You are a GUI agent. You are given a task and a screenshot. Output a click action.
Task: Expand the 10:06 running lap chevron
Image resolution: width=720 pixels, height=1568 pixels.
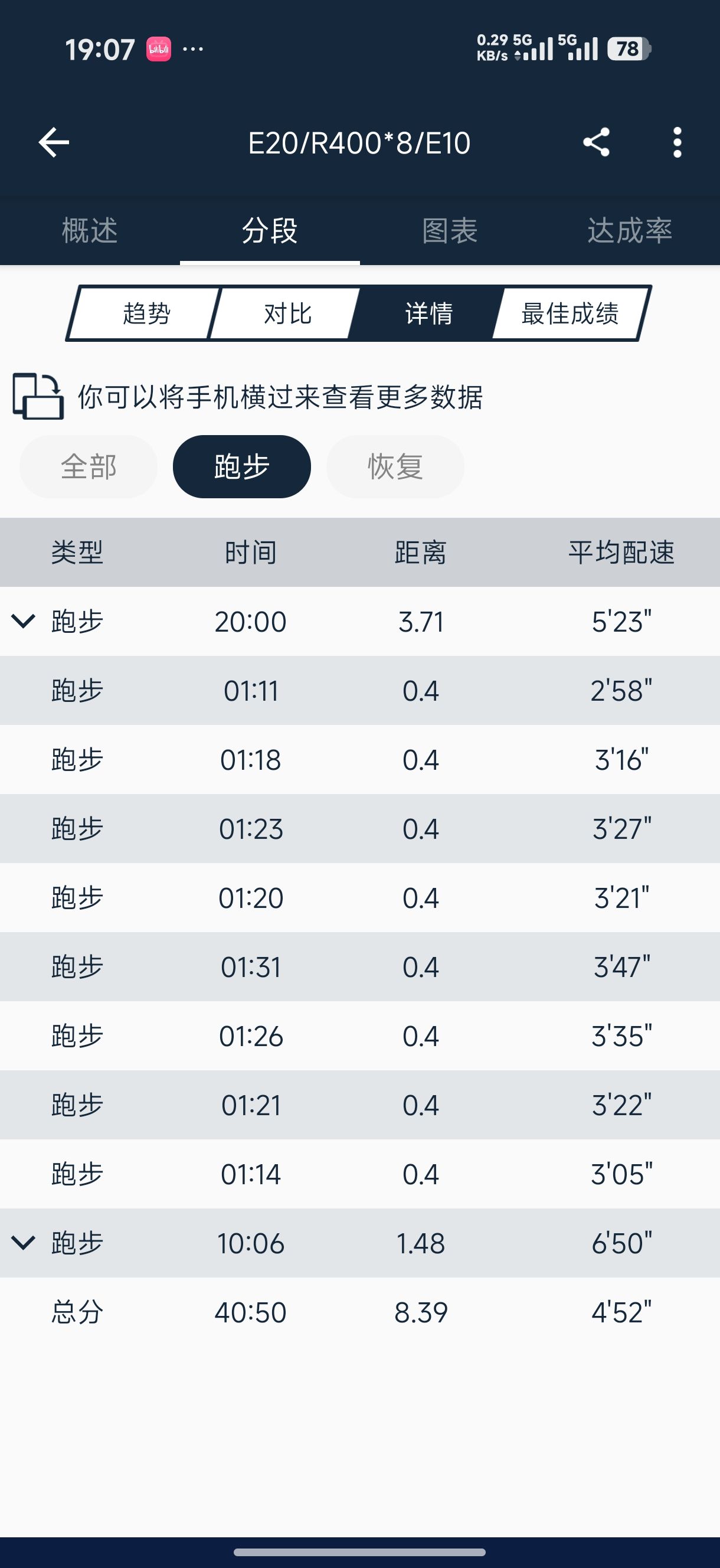tap(23, 1243)
